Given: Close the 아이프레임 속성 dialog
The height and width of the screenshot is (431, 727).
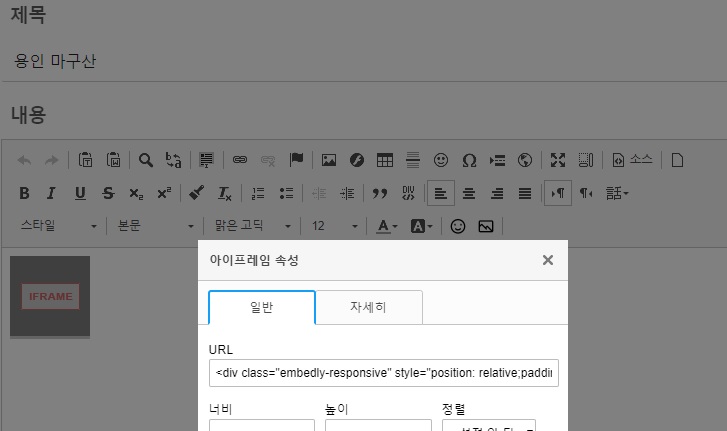Looking at the screenshot, I should click(x=547, y=260).
